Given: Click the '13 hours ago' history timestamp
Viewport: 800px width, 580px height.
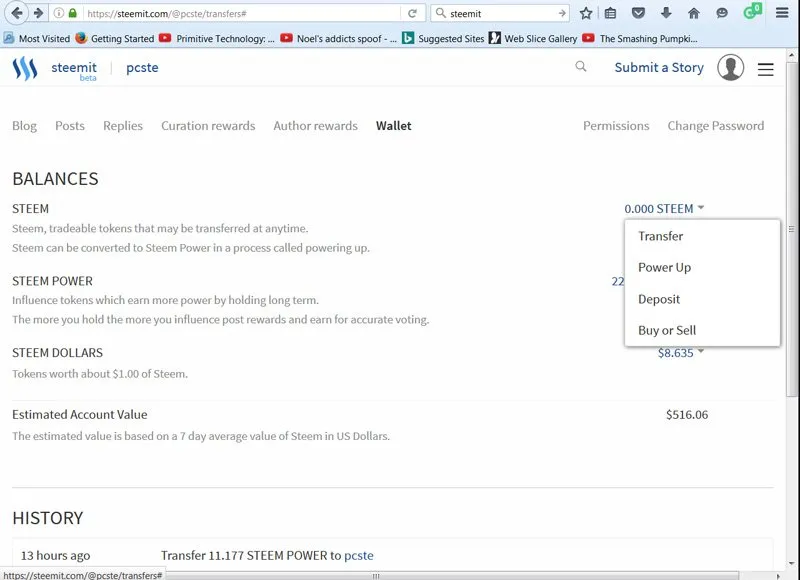Looking at the screenshot, I should tap(56, 556).
